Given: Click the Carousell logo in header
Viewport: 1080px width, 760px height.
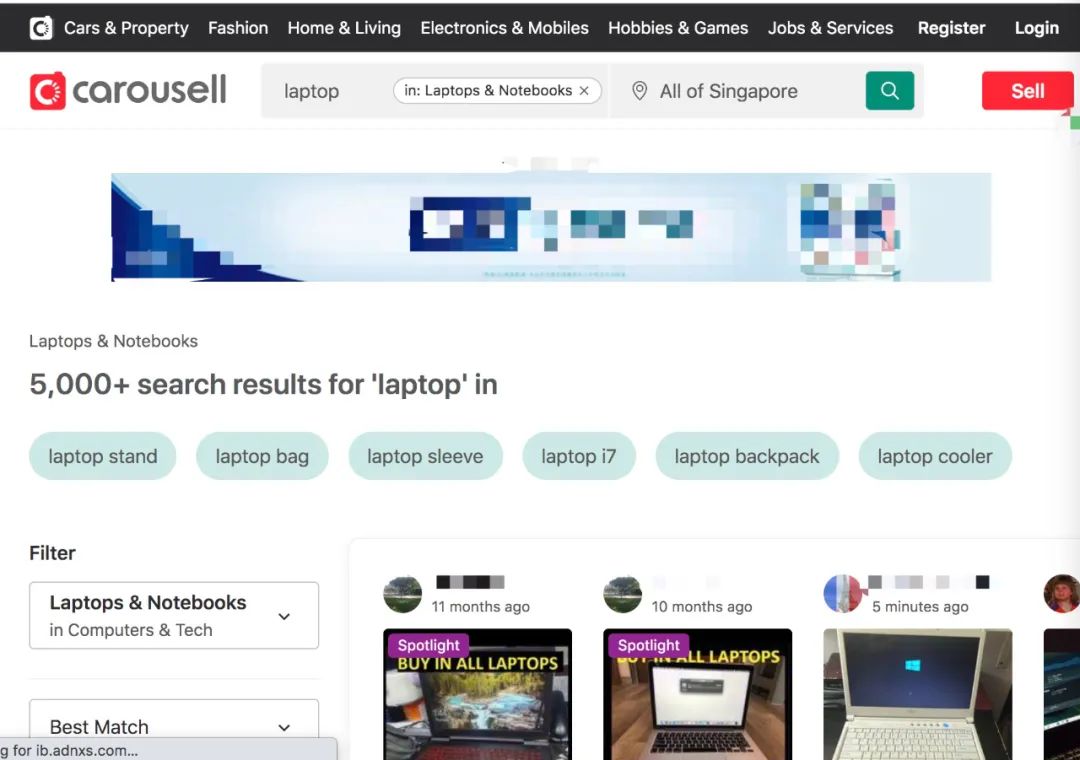Looking at the screenshot, I should coord(128,90).
